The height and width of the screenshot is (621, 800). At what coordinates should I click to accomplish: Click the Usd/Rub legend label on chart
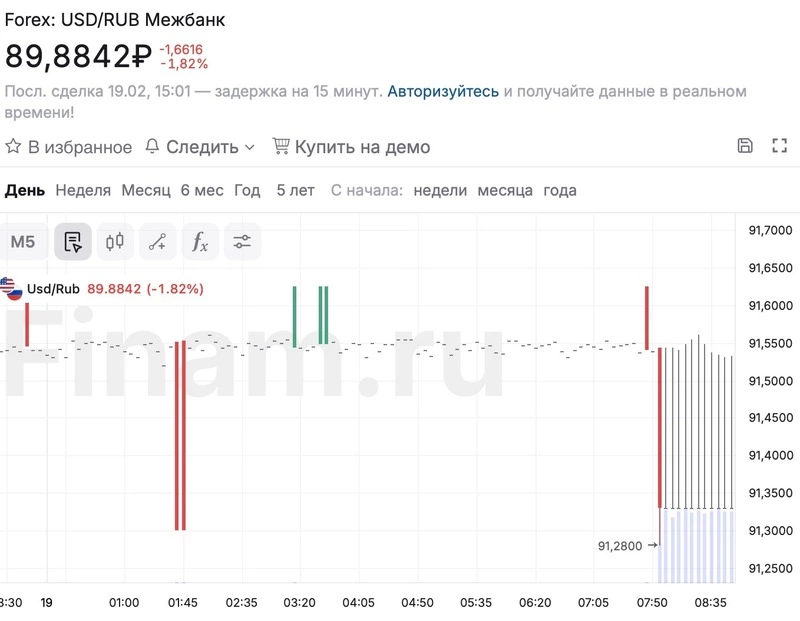pyautogui.click(x=53, y=289)
